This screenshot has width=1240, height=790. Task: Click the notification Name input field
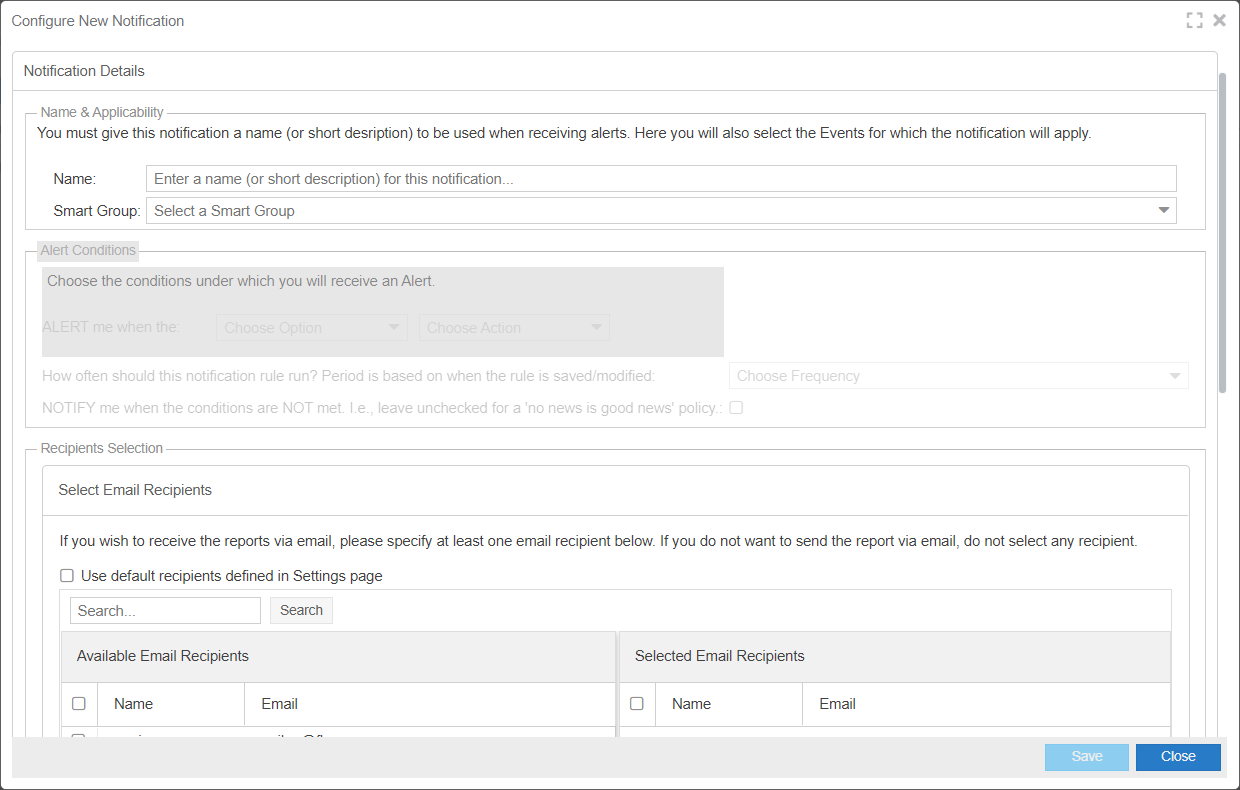[660, 179]
